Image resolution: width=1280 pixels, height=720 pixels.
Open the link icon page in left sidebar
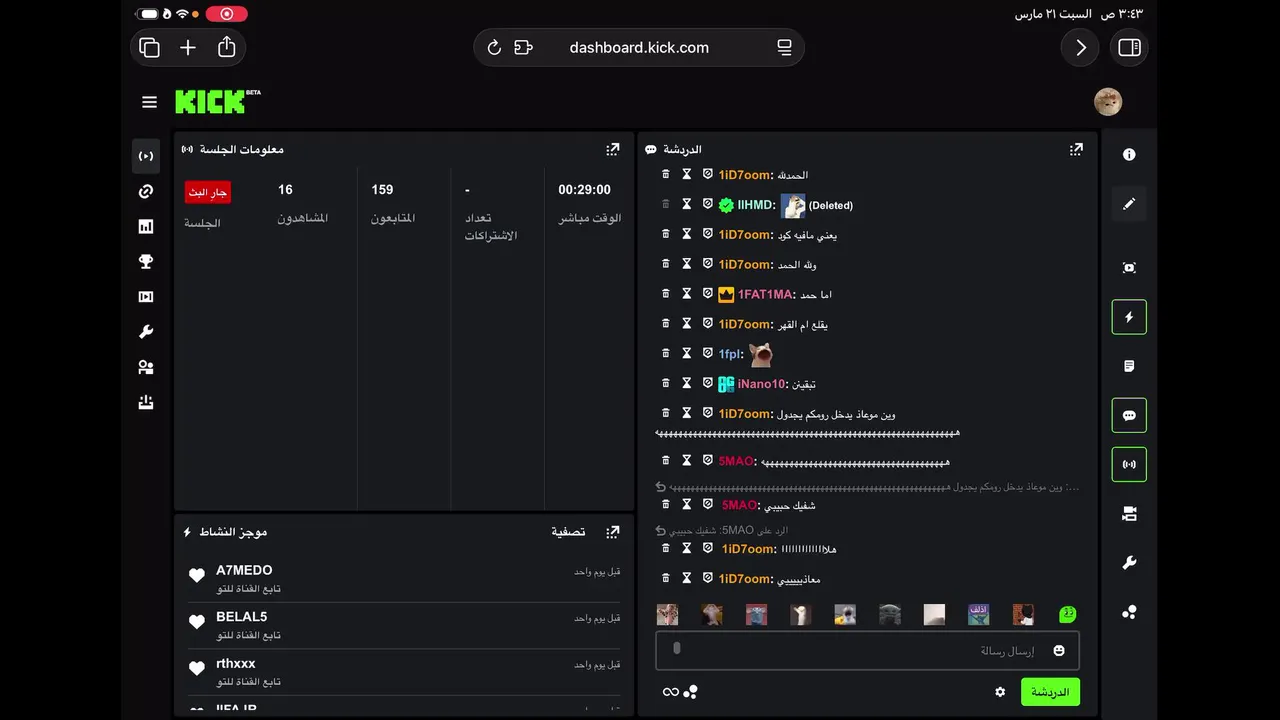[146, 192]
